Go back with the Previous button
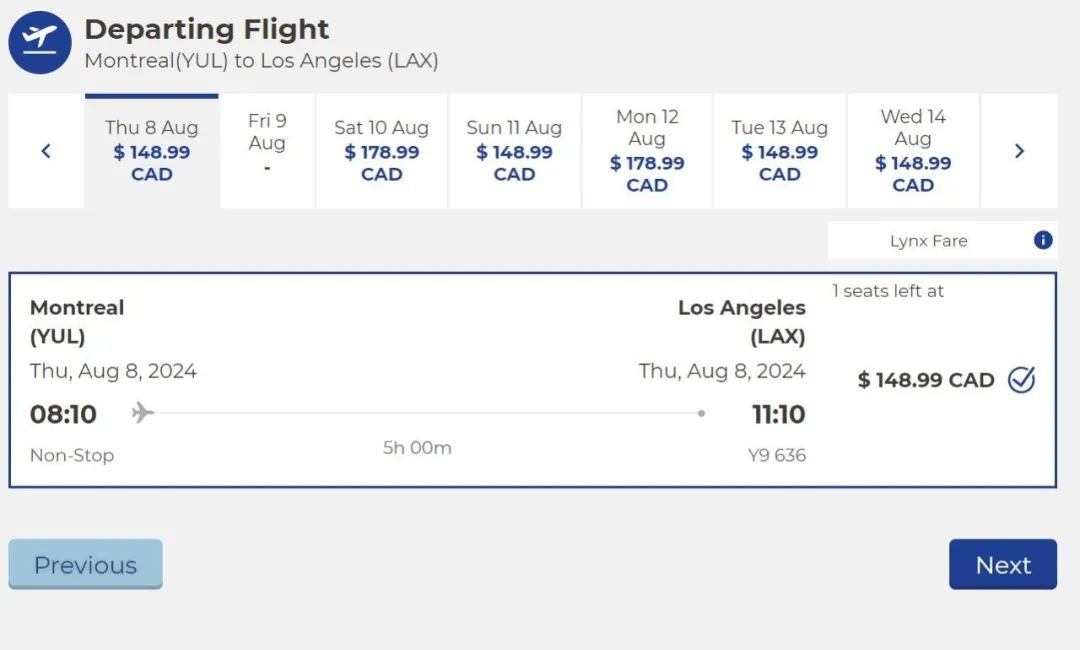This screenshot has height=650, width=1080. click(x=85, y=564)
